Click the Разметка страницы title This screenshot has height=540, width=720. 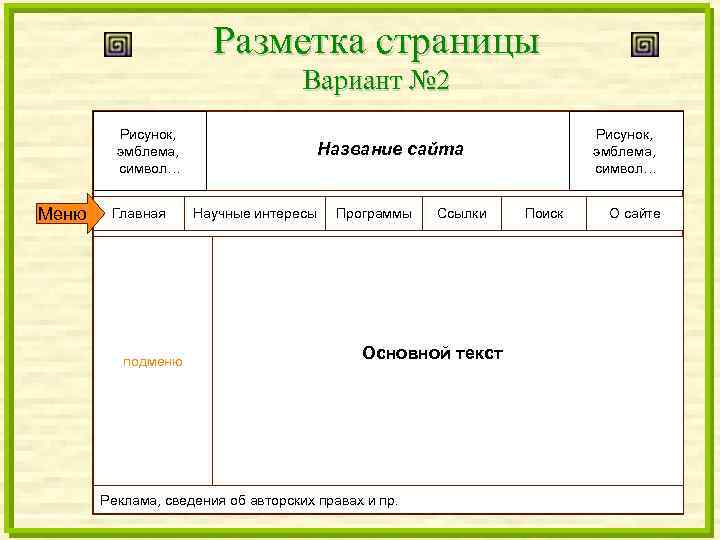(x=376, y=42)
